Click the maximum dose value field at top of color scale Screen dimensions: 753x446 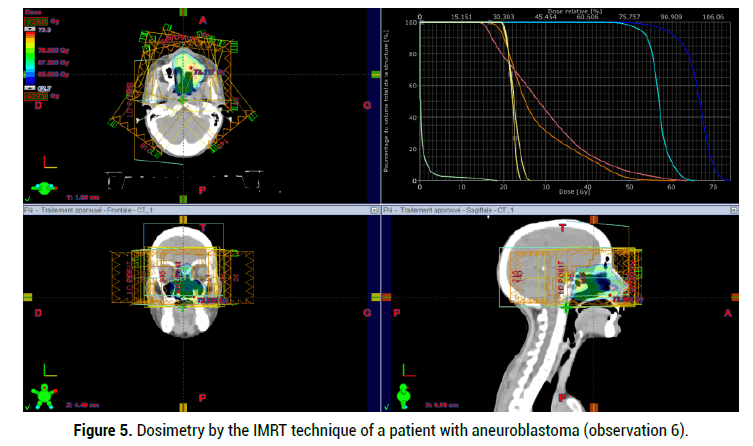tap(35, 20)
